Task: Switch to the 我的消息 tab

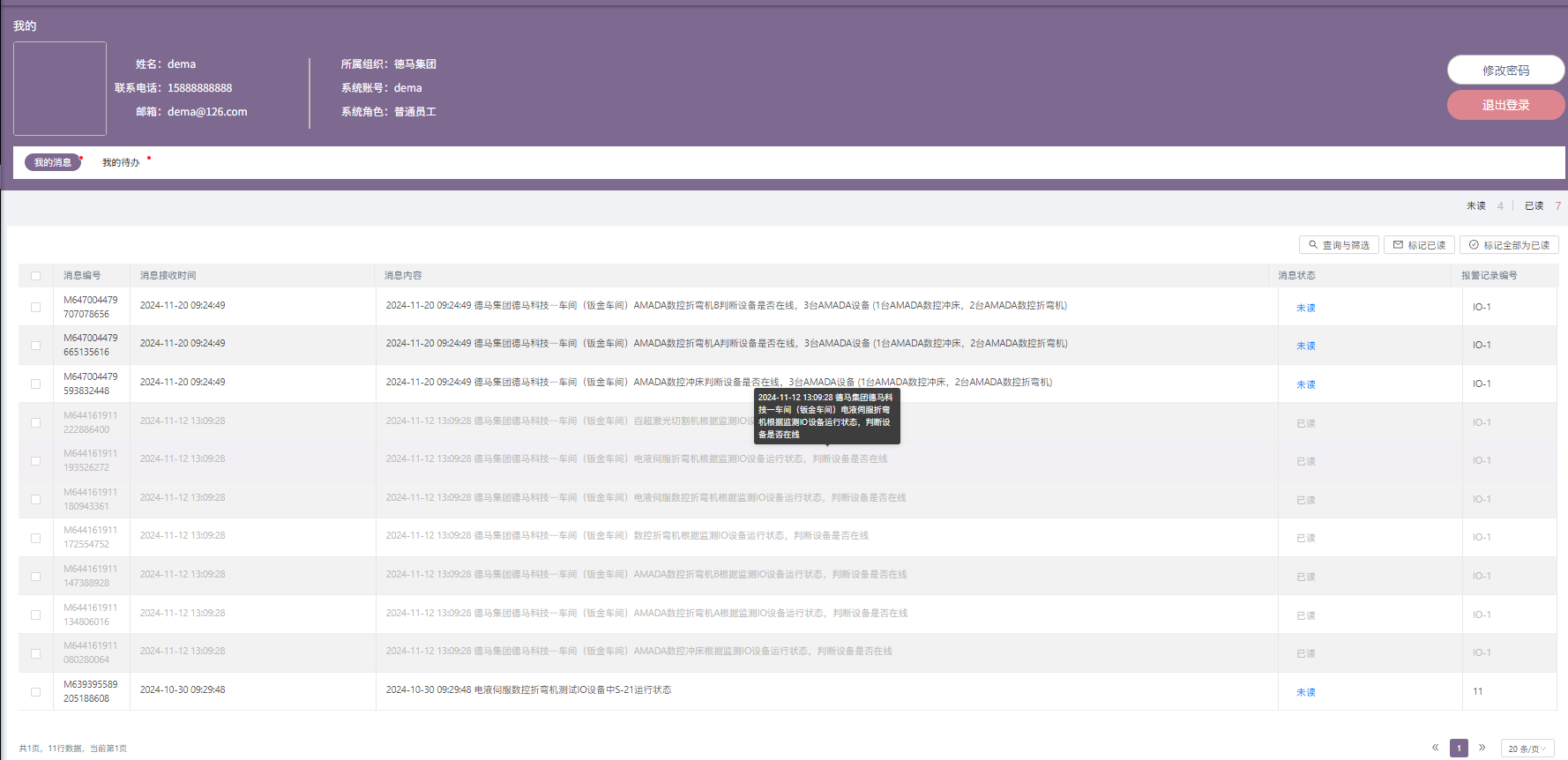Action: point(53,162)
